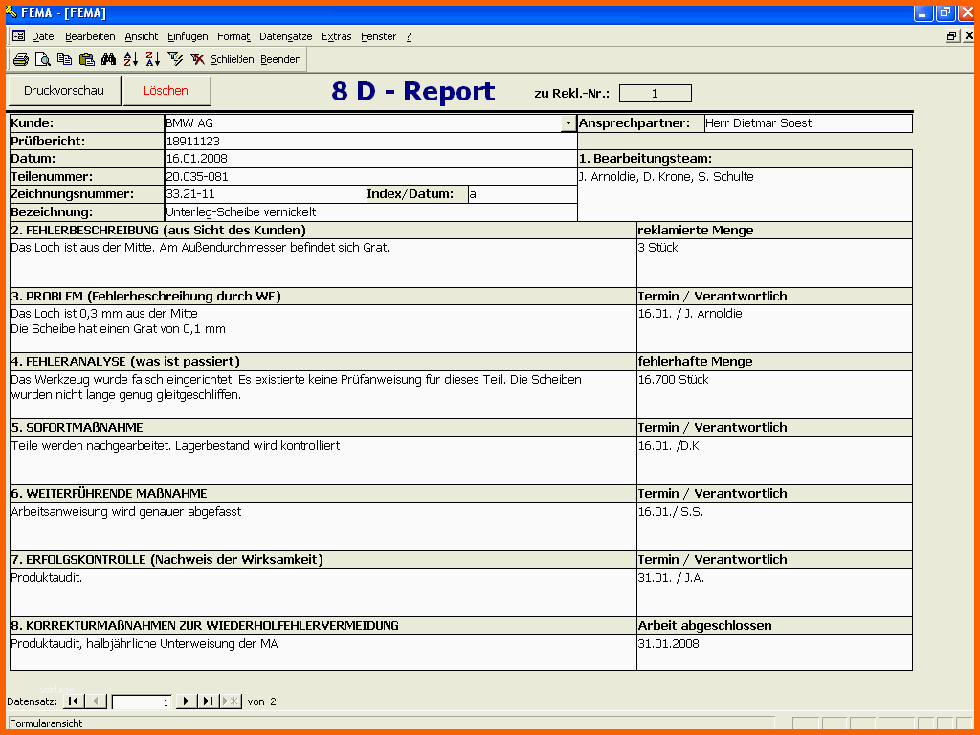
Task: Click Schließen in the toolbar
Action: pos(232,59)
